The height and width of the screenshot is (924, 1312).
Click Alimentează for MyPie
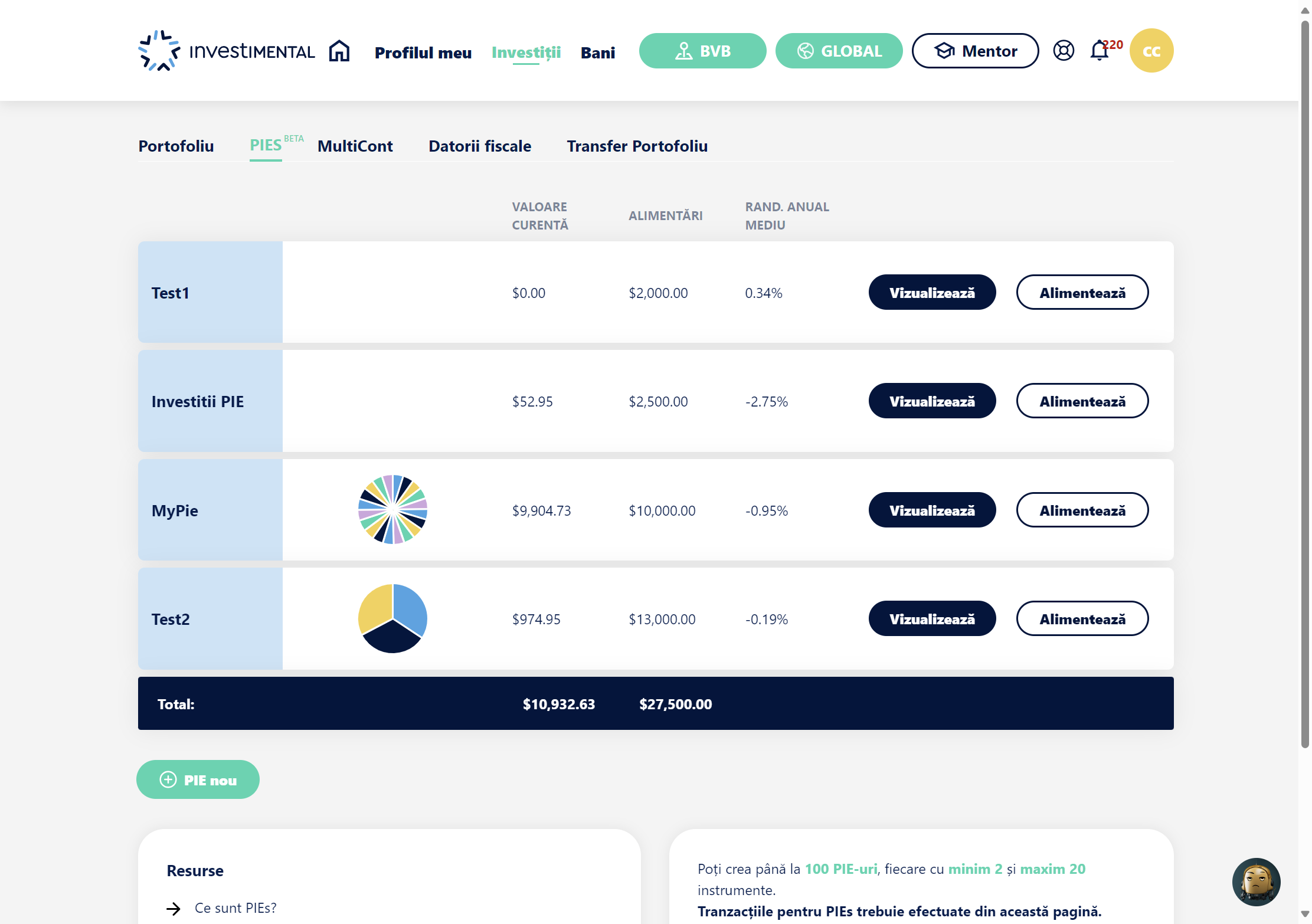click(1082, 510)
